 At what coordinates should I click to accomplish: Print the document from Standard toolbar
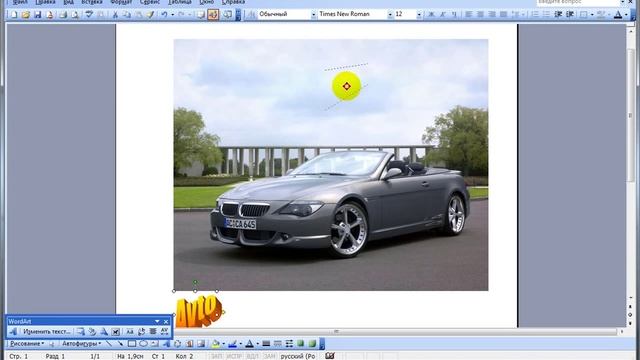point(62,15)
